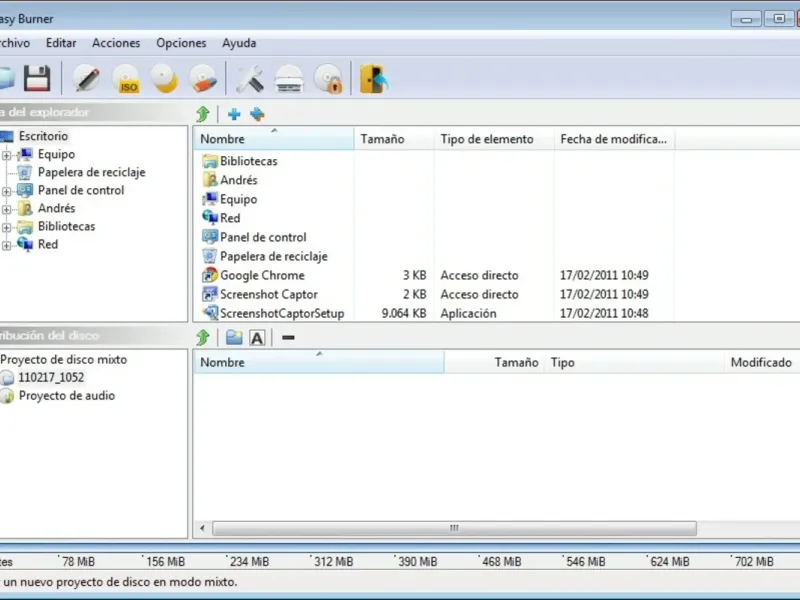Click the 78 MiB mark on capacity bar
The image size is (800, 600).
pos(78,562)
